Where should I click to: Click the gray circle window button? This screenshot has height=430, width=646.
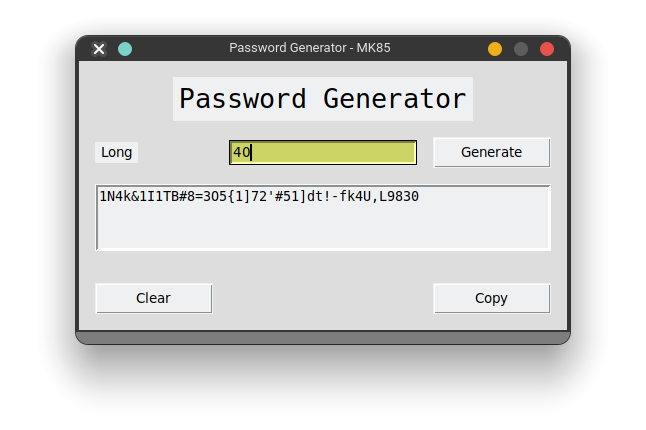pyautogui.click(x=521, y=49)
